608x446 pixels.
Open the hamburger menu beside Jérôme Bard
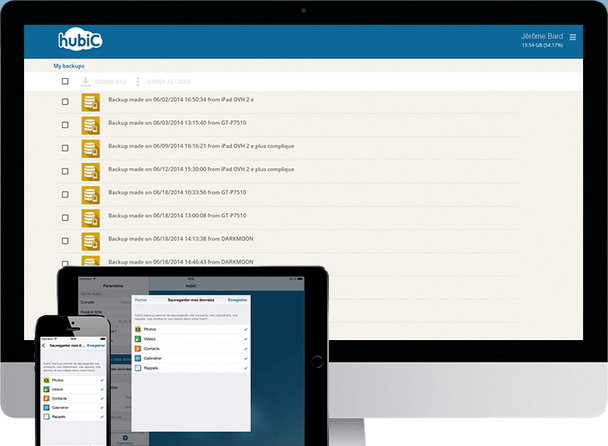(x=573, y=37)
